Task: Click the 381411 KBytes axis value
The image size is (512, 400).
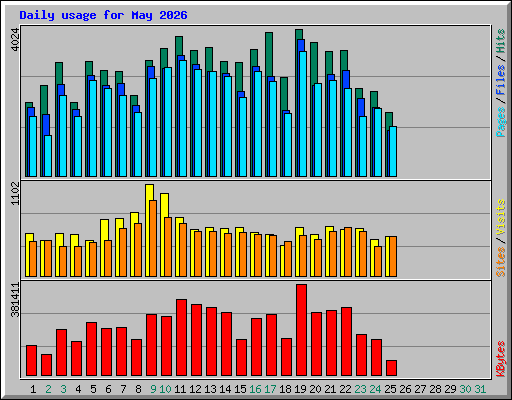Action: [16, 299]
